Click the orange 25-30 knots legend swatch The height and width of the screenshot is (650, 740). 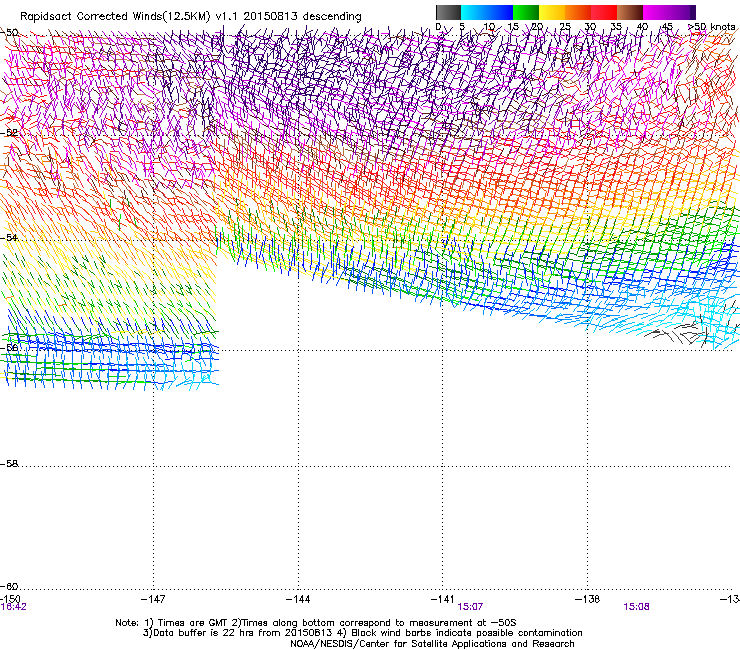click(x=578, y=12)
